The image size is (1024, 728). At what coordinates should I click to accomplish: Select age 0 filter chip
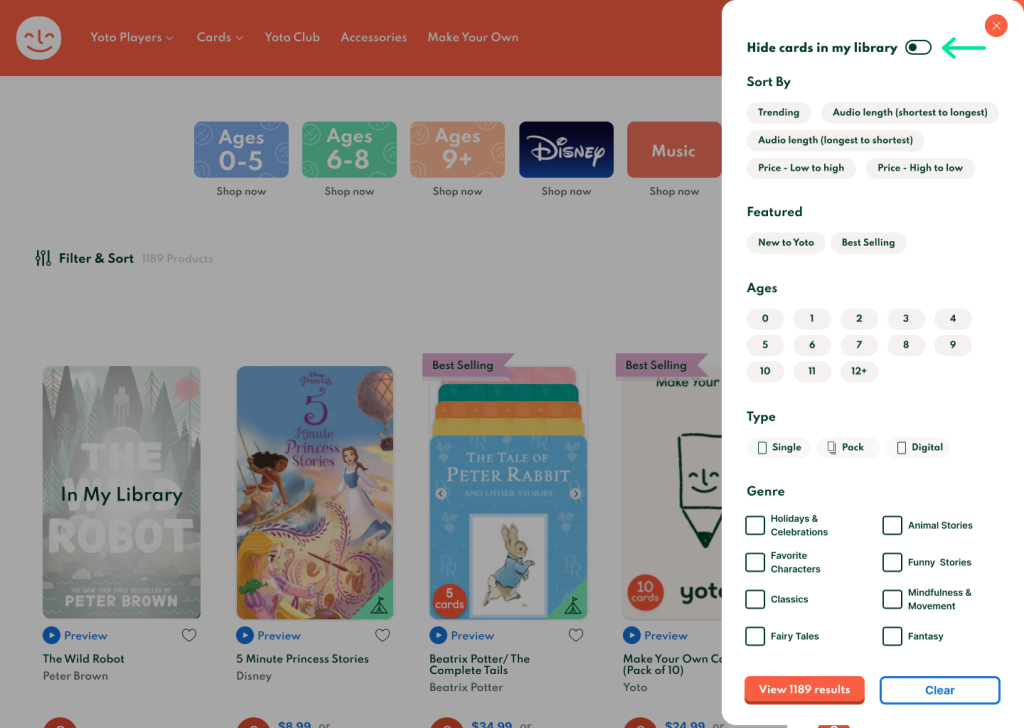(765, 319)
